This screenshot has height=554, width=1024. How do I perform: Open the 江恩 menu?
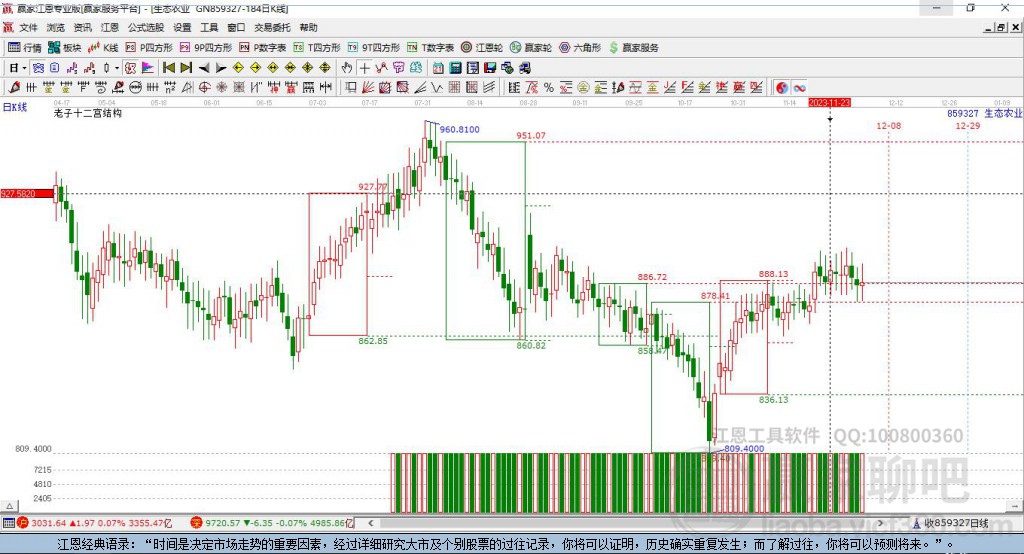(x=110, y=27)
